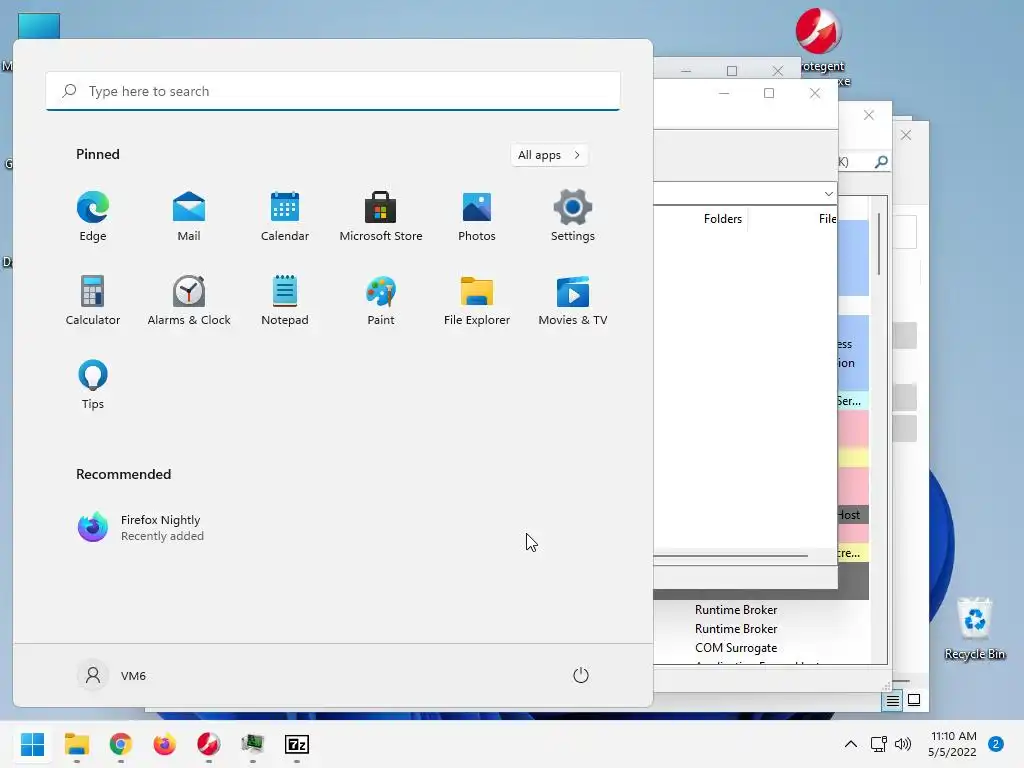Image resolution: width=1024 pixels, height=768 pixels.
Task: Switch to details list view icon
Action: tap(892, 701)
